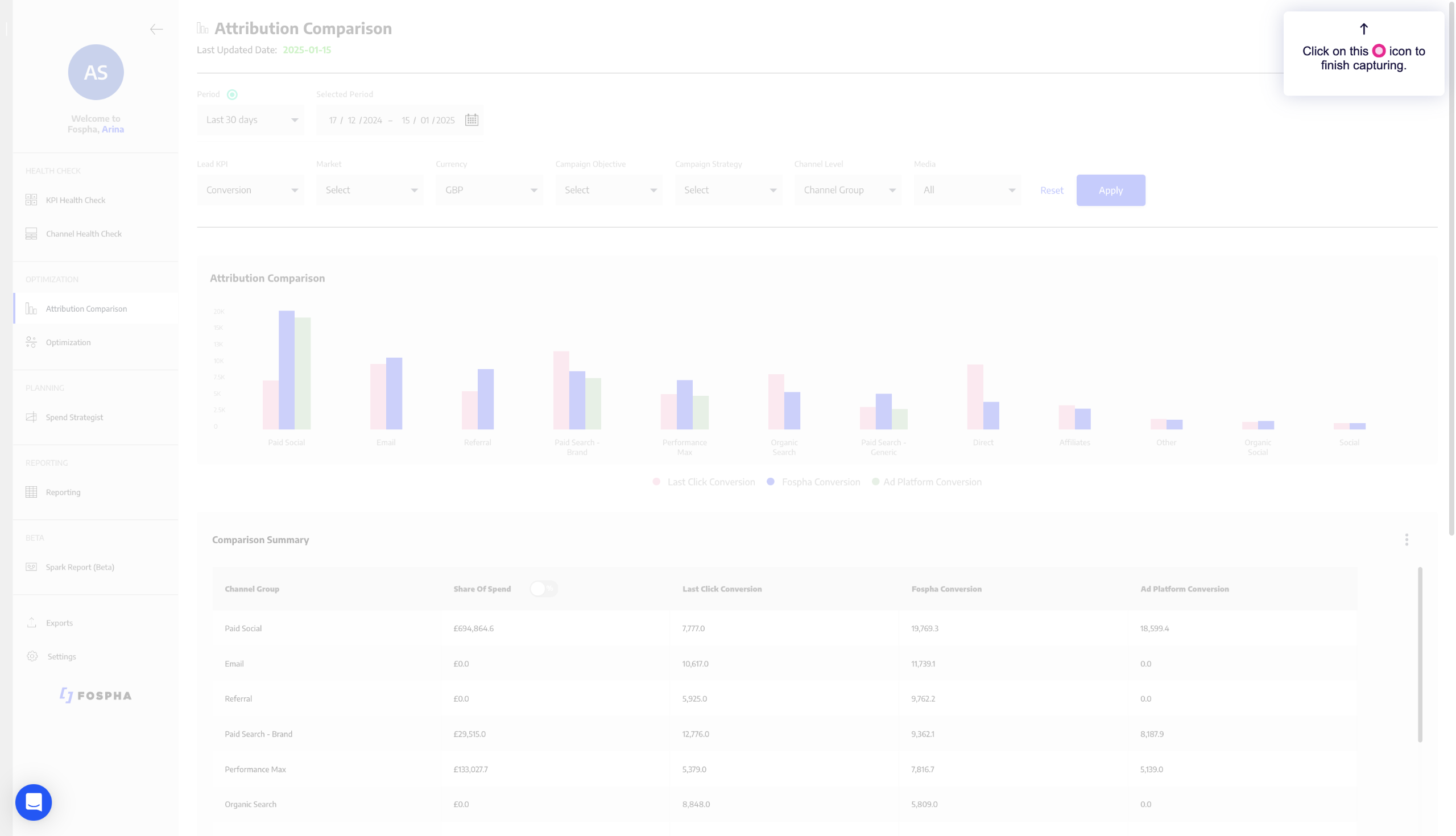Go to Channel Health Check page
The width and height of the screenshot is (1456, 836).
pyautogui.click(x=83, y=234)
